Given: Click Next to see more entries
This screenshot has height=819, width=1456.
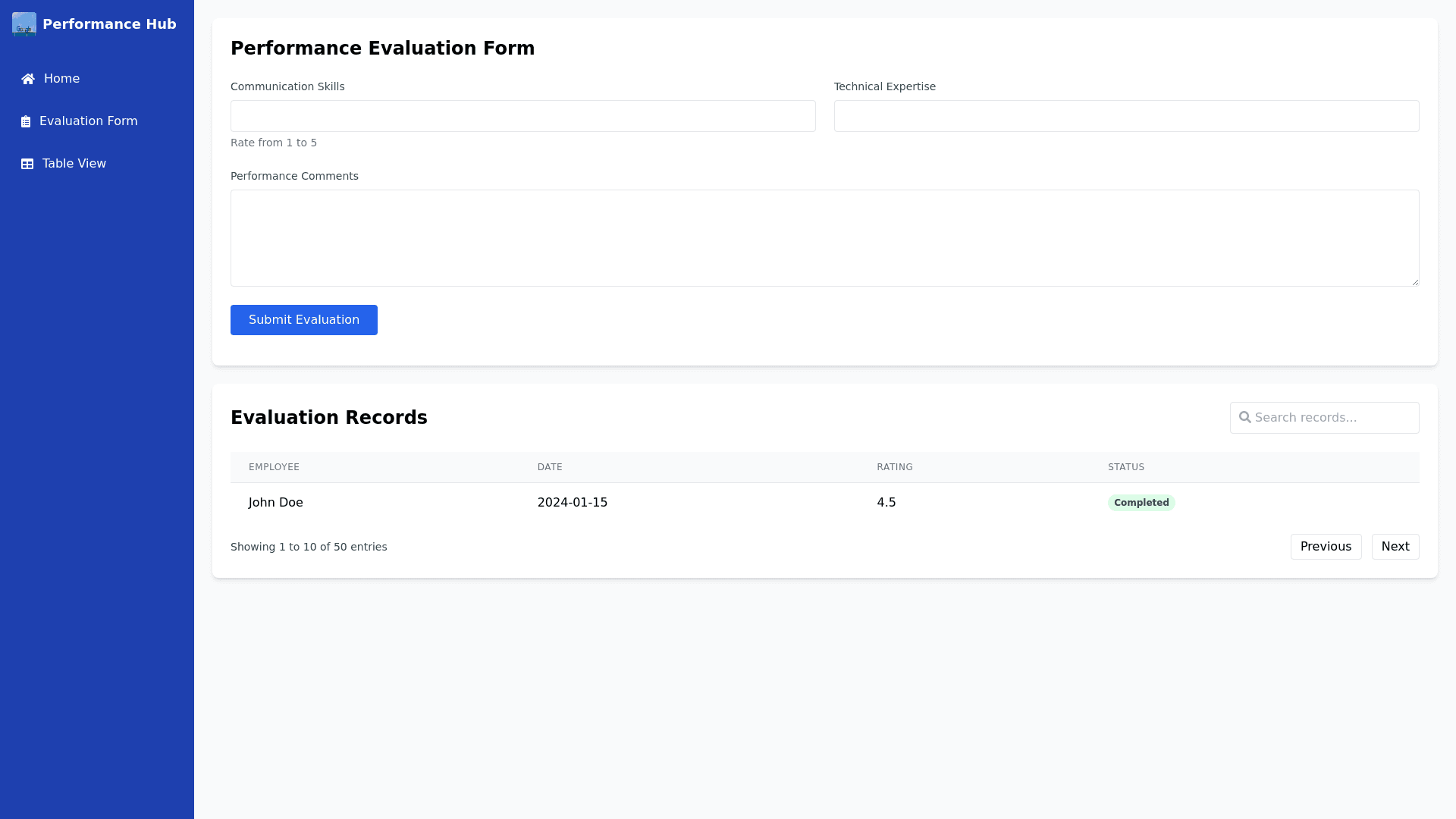Looking at the screenshot, I should pyautogui.click(x=1395, y=547).
